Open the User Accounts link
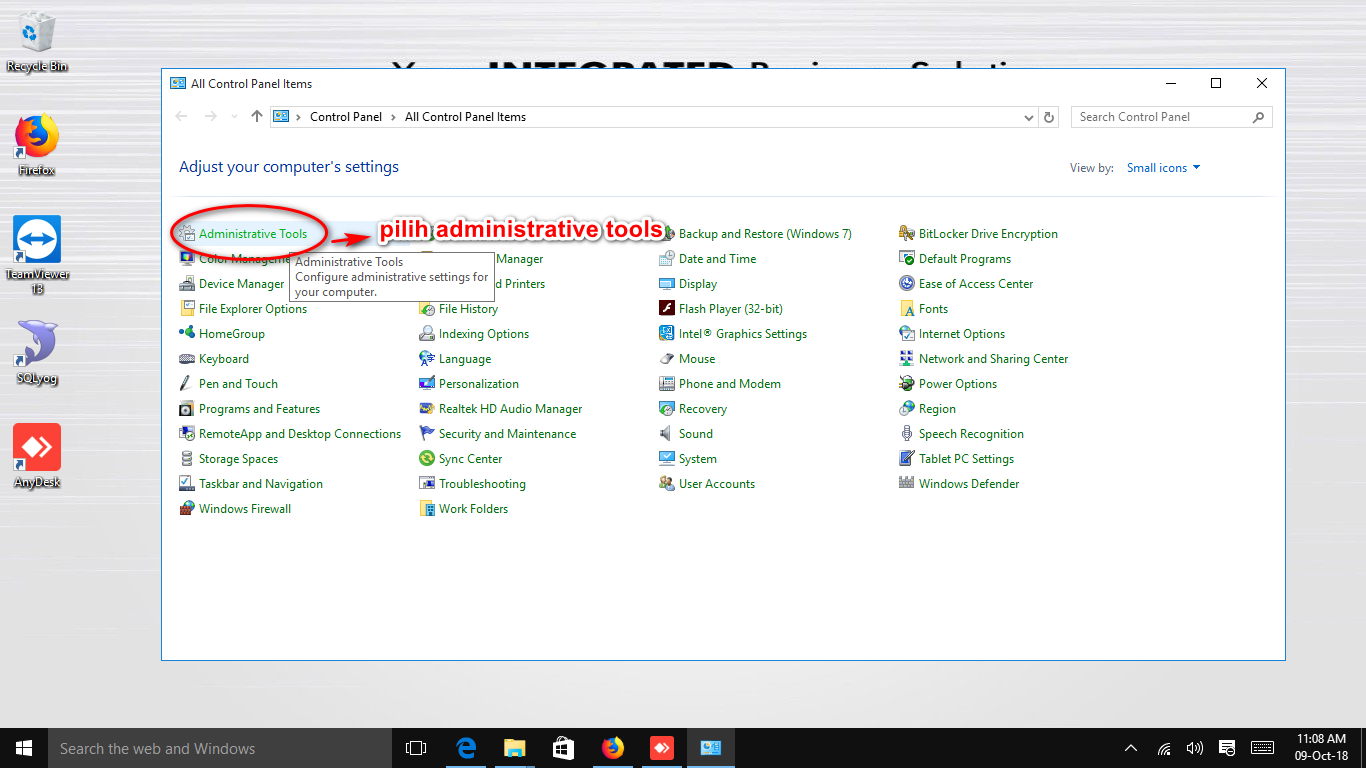Viewport: 1366px width, 768px height. 716,484
